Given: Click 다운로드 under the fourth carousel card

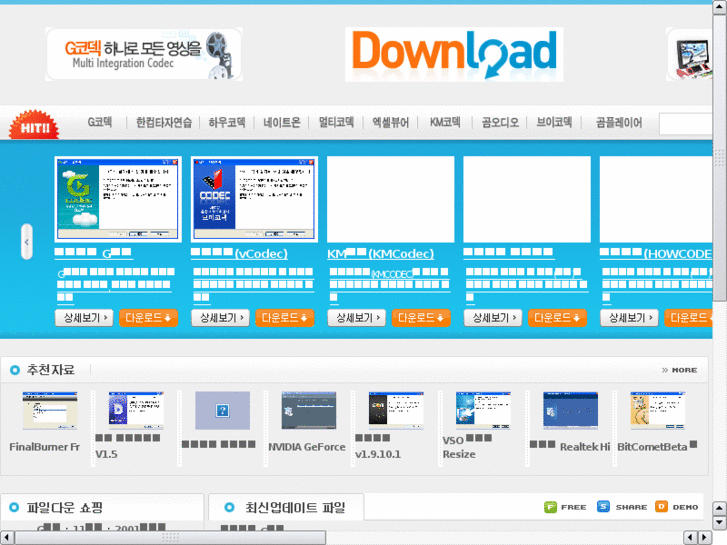Looking at the screenshot, I should click(557, 318).
